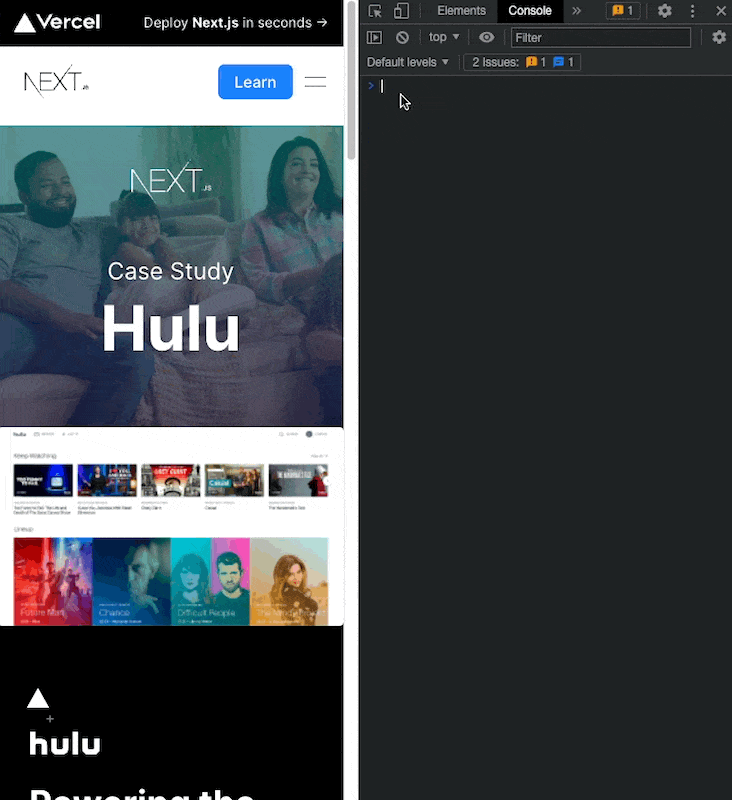This screenshot has height=800, width=732.
Task: Show the console sidebar
Action: pos(374,37)
